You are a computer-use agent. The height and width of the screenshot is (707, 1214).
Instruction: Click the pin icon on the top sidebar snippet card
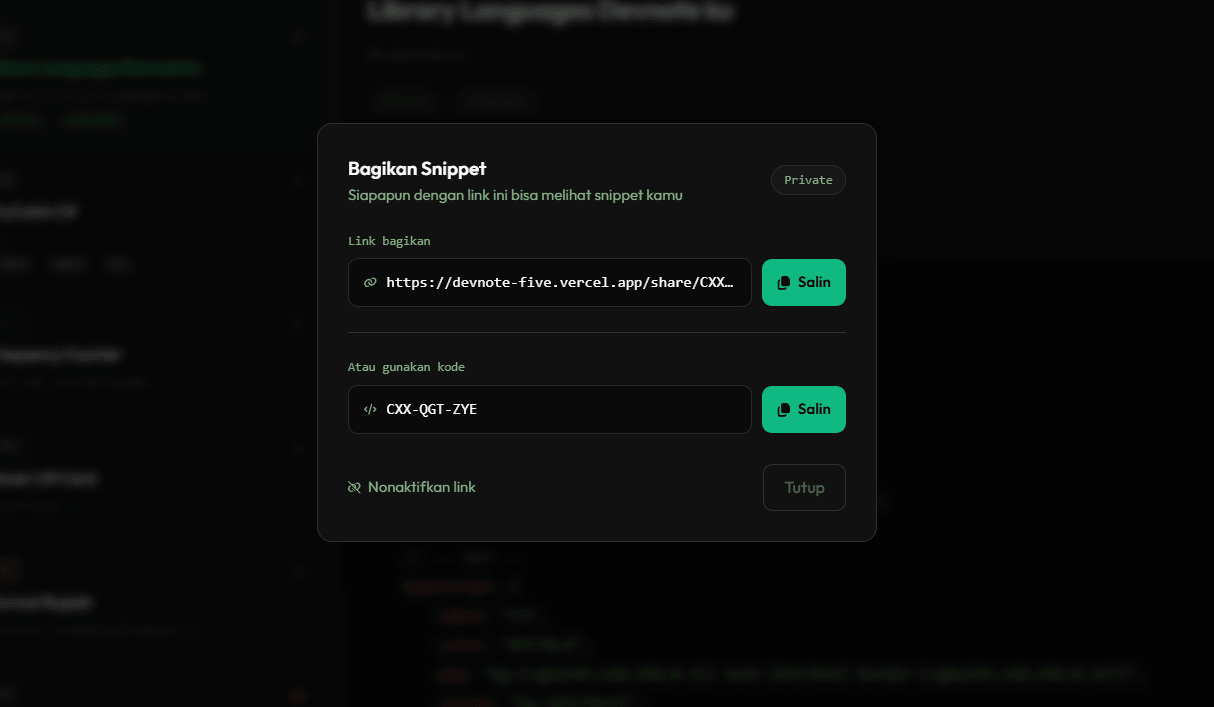[x=298, y=37]
